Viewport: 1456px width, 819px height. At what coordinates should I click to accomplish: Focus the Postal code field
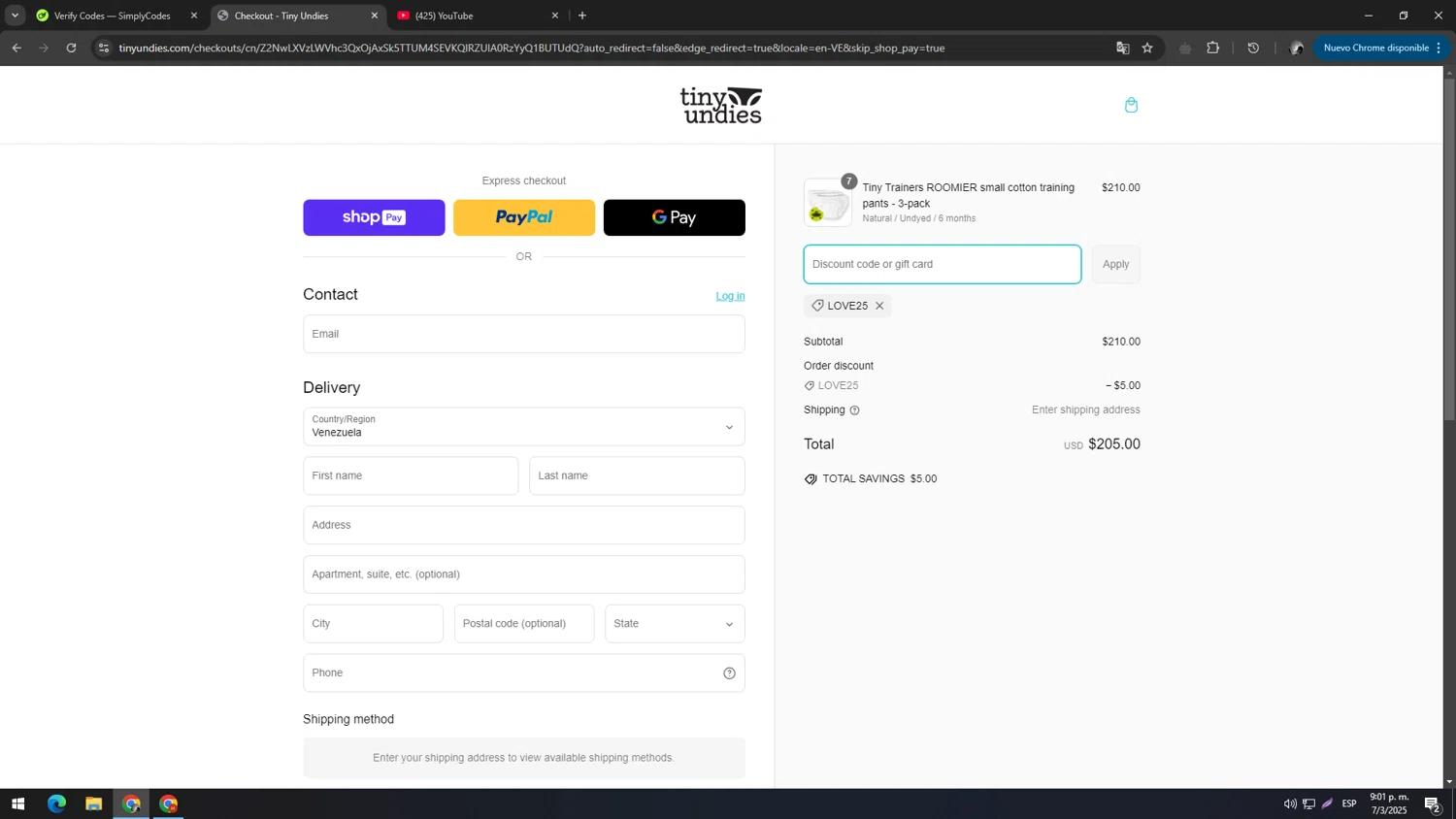point(524,624)
